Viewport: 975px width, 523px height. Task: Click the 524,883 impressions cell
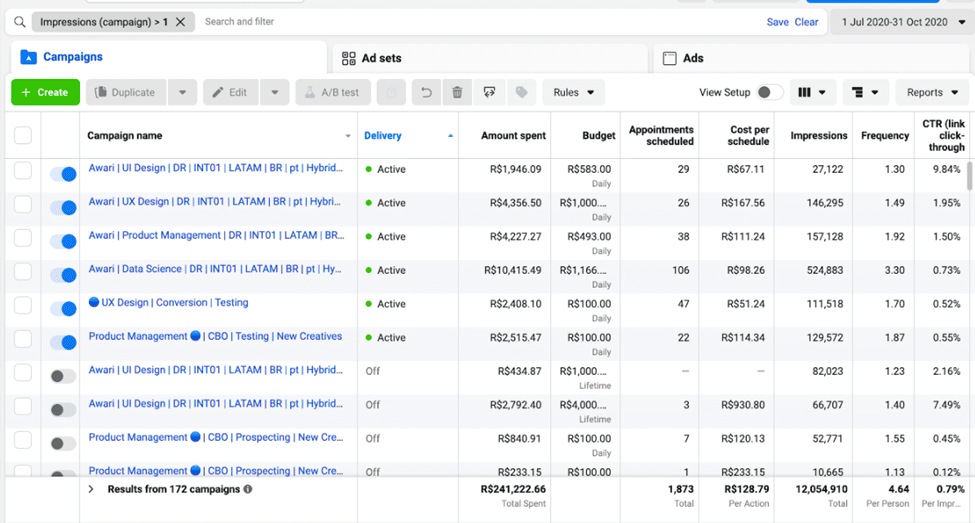pos(825,271)
